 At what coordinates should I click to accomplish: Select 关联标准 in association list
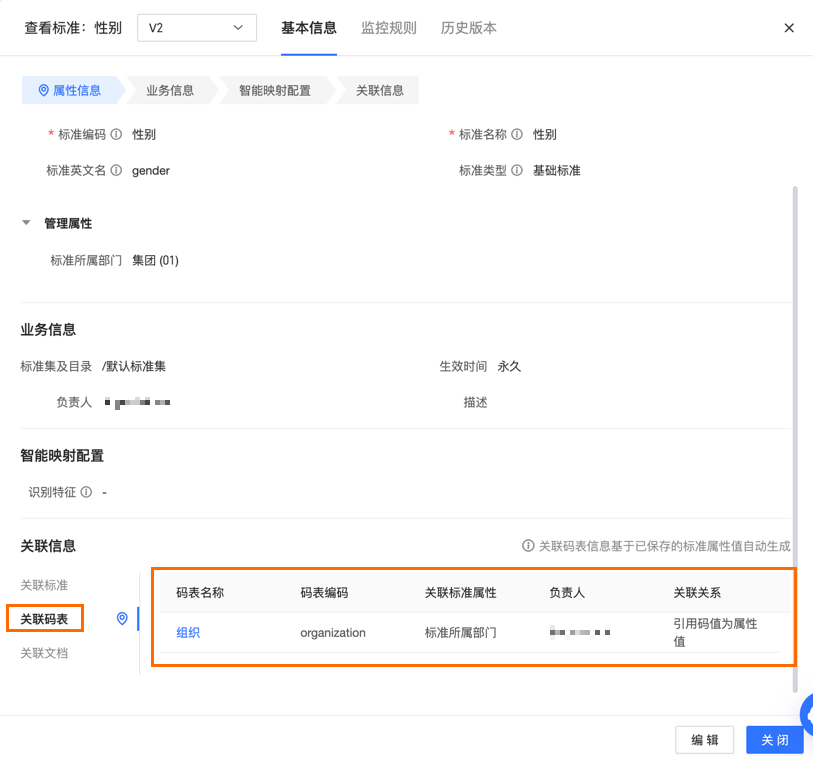pyautogui.click(x=45, y=585)
